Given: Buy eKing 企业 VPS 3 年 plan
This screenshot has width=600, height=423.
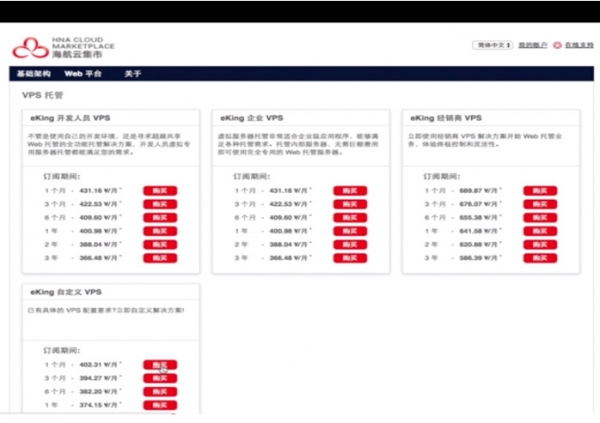Looking at the screenshot, I should (x=350, y=258).
